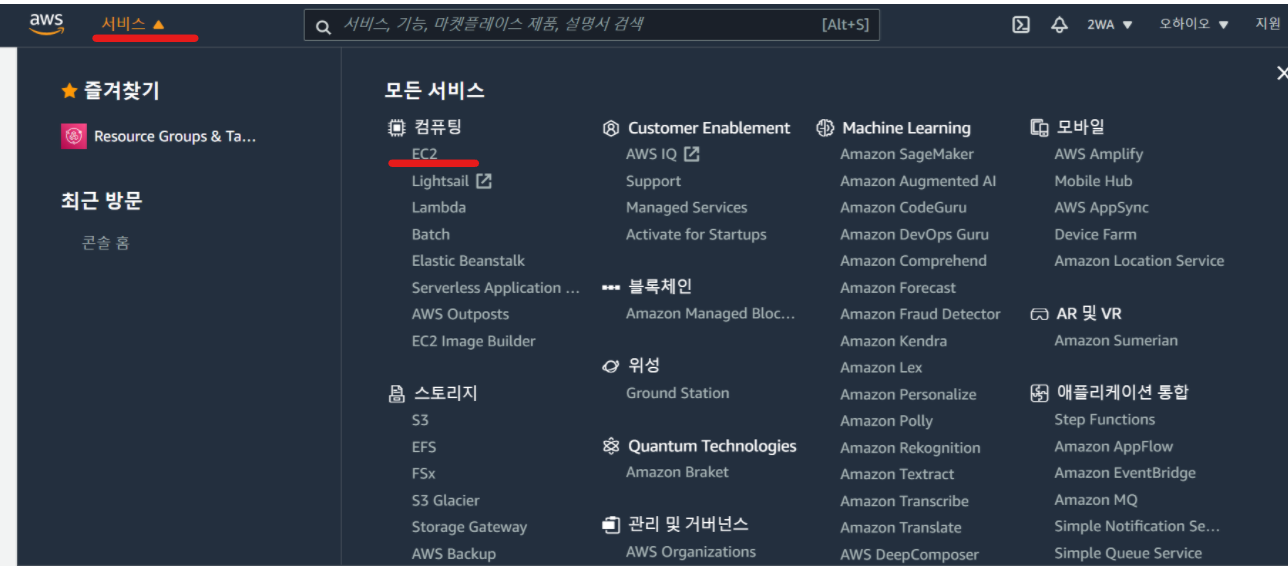Click the AWS logo
This screenshot has width=1288, height=568.
click(46, 25)
